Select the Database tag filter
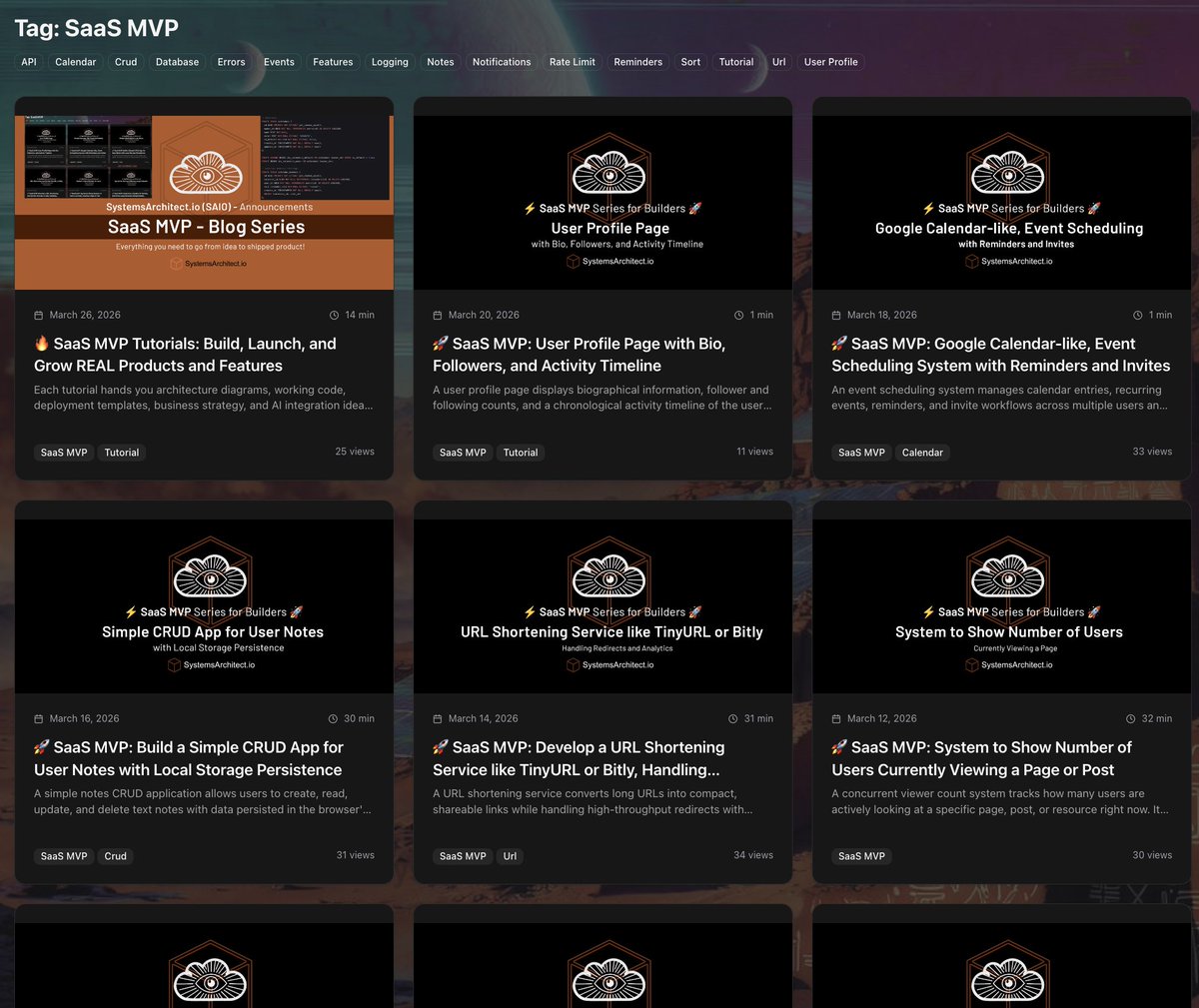The height and width of the screenshot is (1008, 1199). coord(177,62)
